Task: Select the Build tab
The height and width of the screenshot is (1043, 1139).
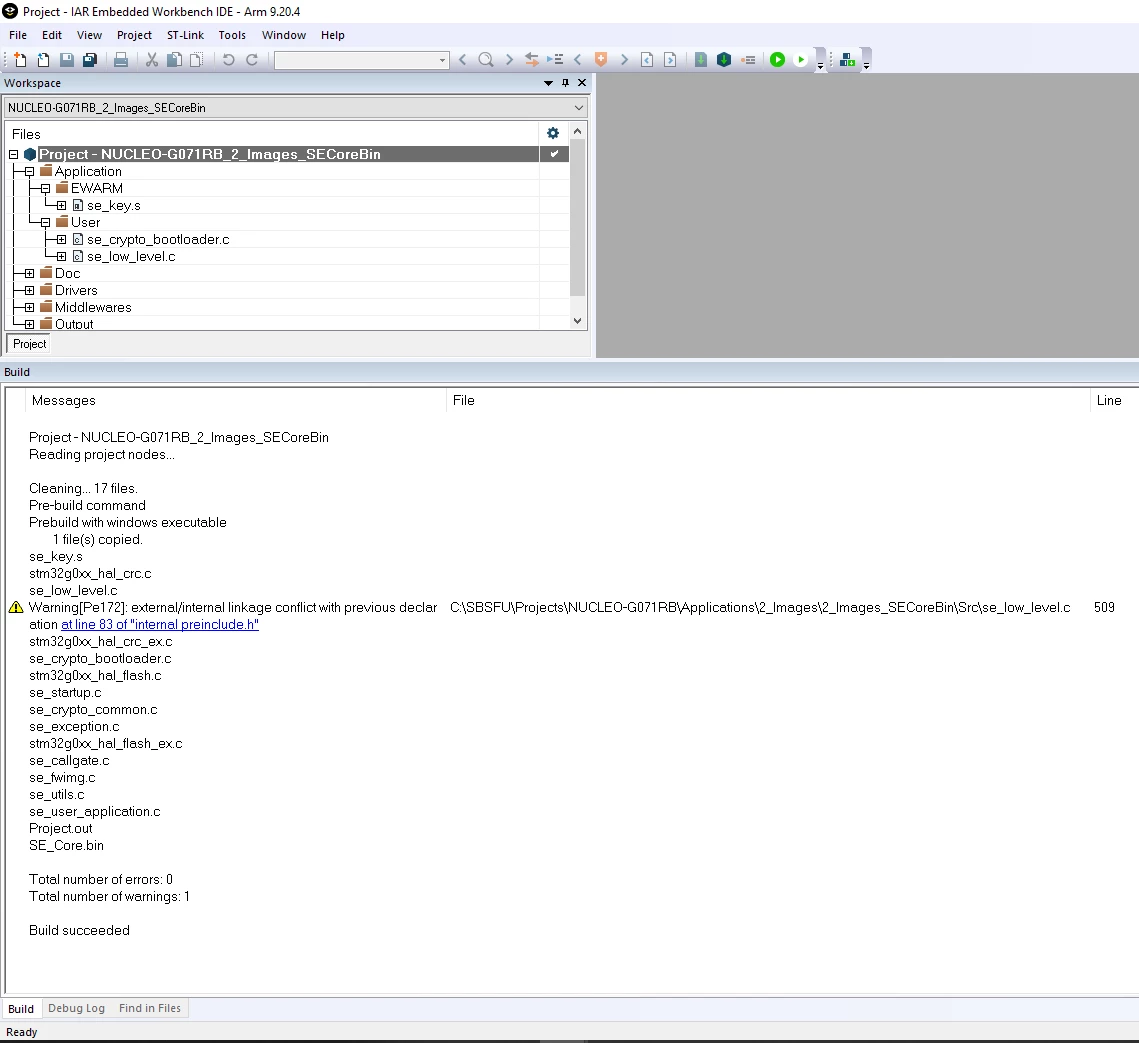Action: tap(21, 1009)
